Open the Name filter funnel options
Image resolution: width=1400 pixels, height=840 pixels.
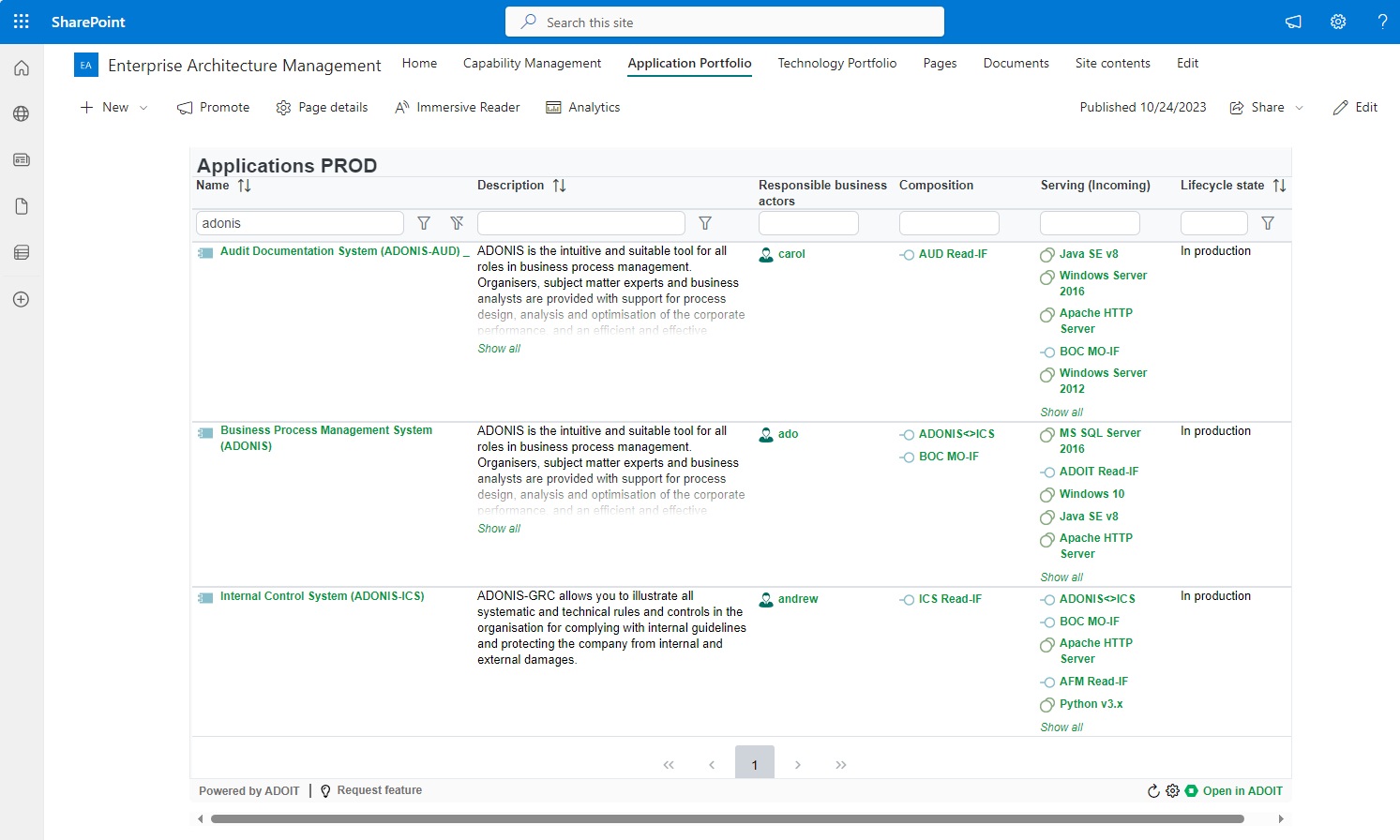click(424, 223)
